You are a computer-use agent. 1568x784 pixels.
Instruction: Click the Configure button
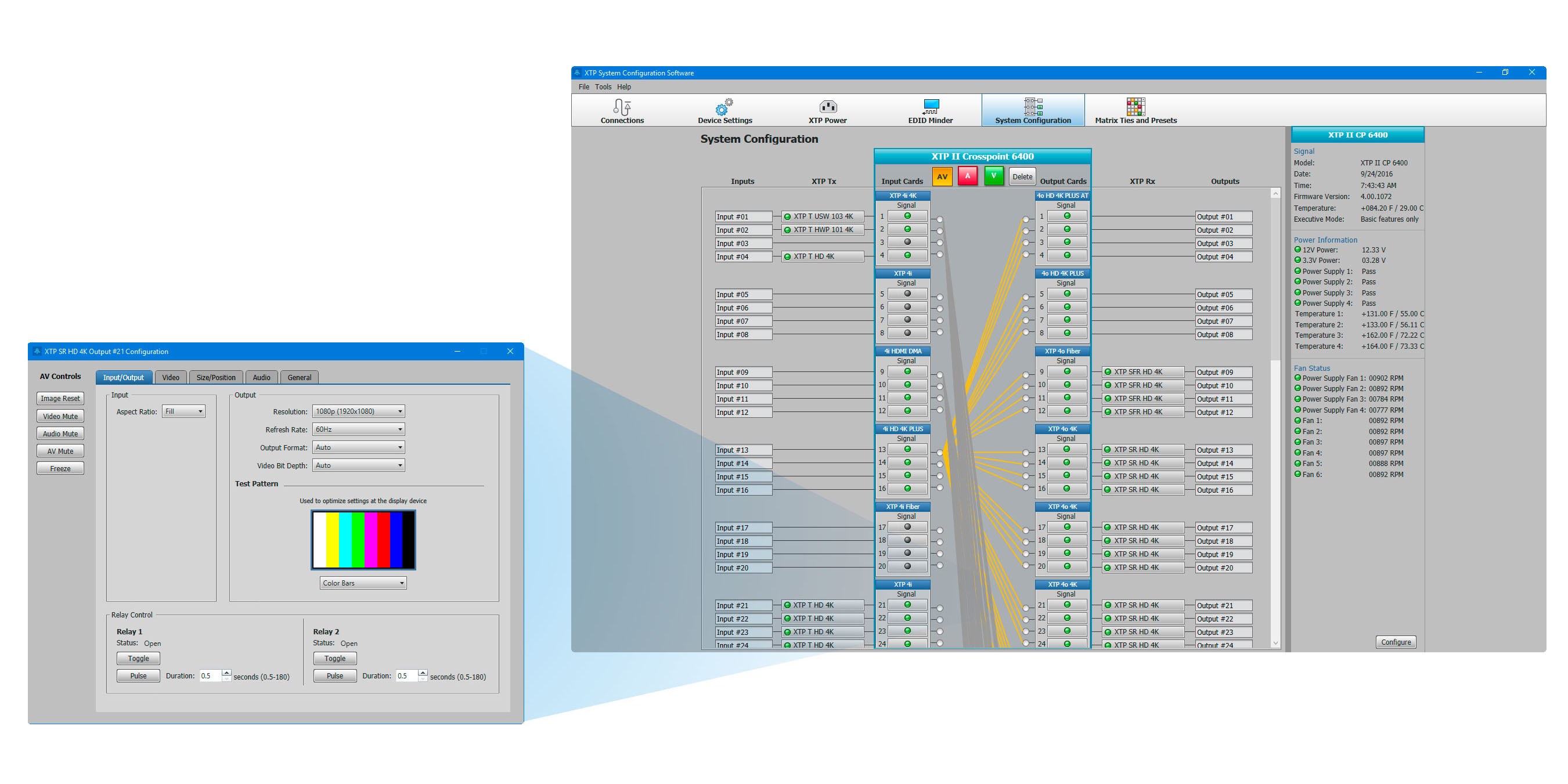1395,642
